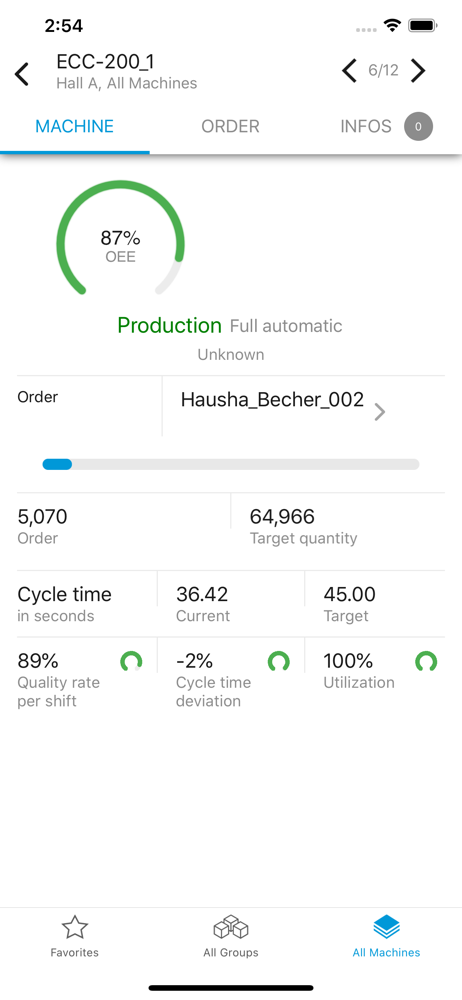This screenshot has width=462, height=1000.
Task: Switch to the INFOS tab
Action: pos(366,126)
